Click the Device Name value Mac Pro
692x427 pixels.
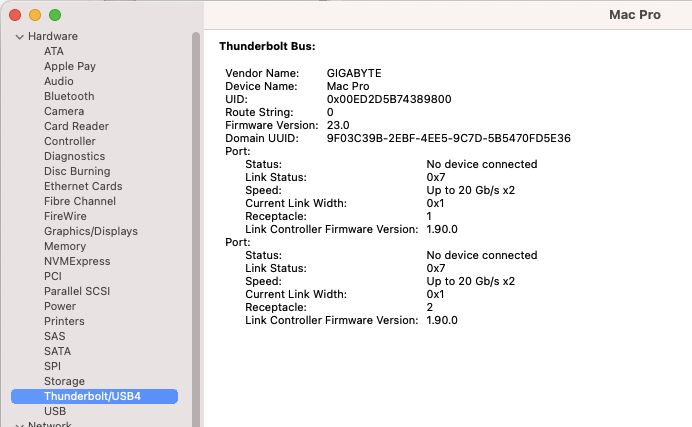tap(348, 86)
